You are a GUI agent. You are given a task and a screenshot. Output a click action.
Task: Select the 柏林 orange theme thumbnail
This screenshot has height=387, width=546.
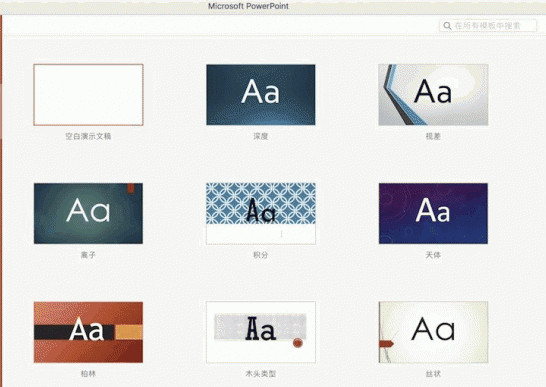[x=88, y=332]
